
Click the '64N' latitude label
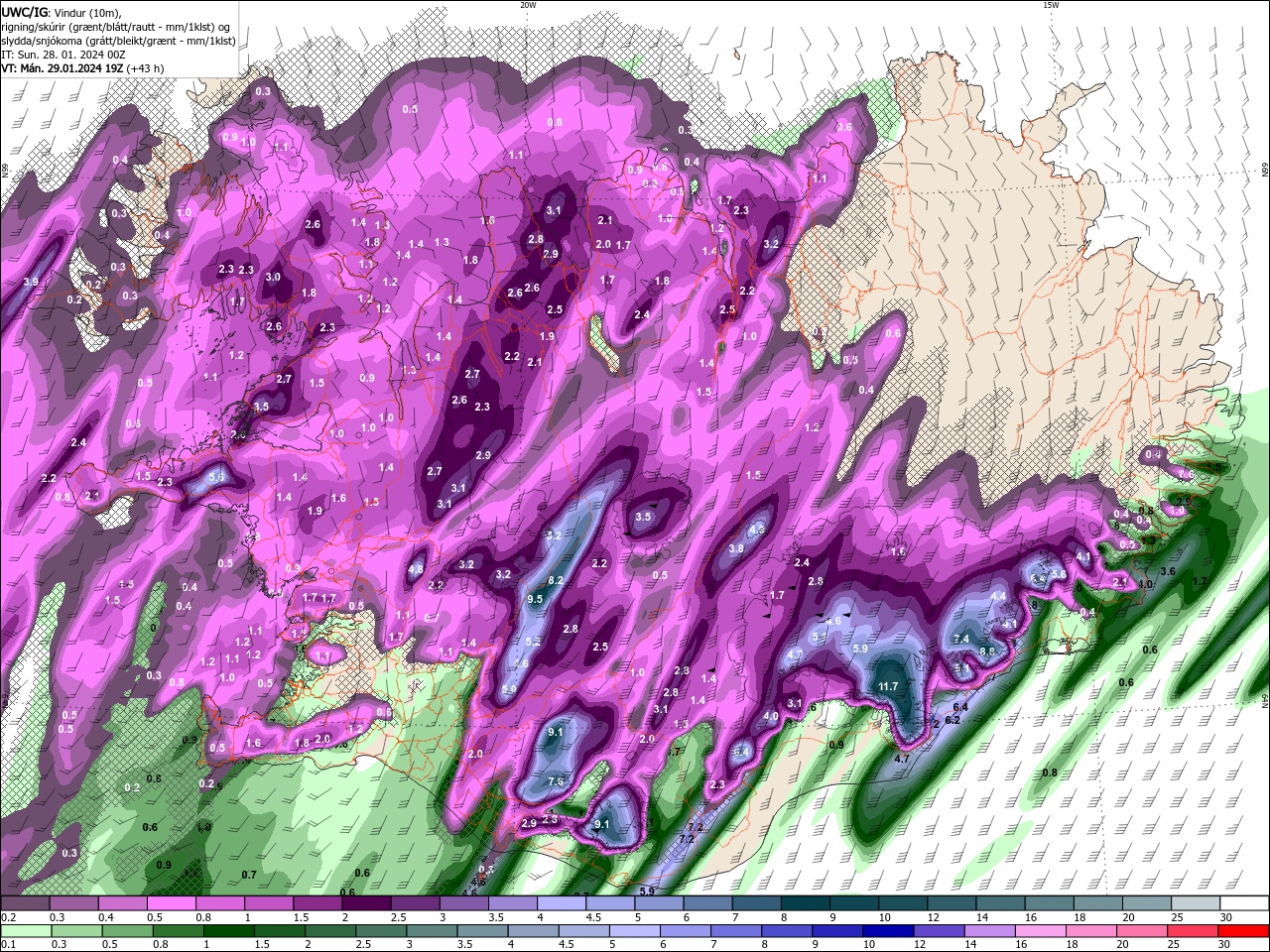click(x=1265, y=701)
